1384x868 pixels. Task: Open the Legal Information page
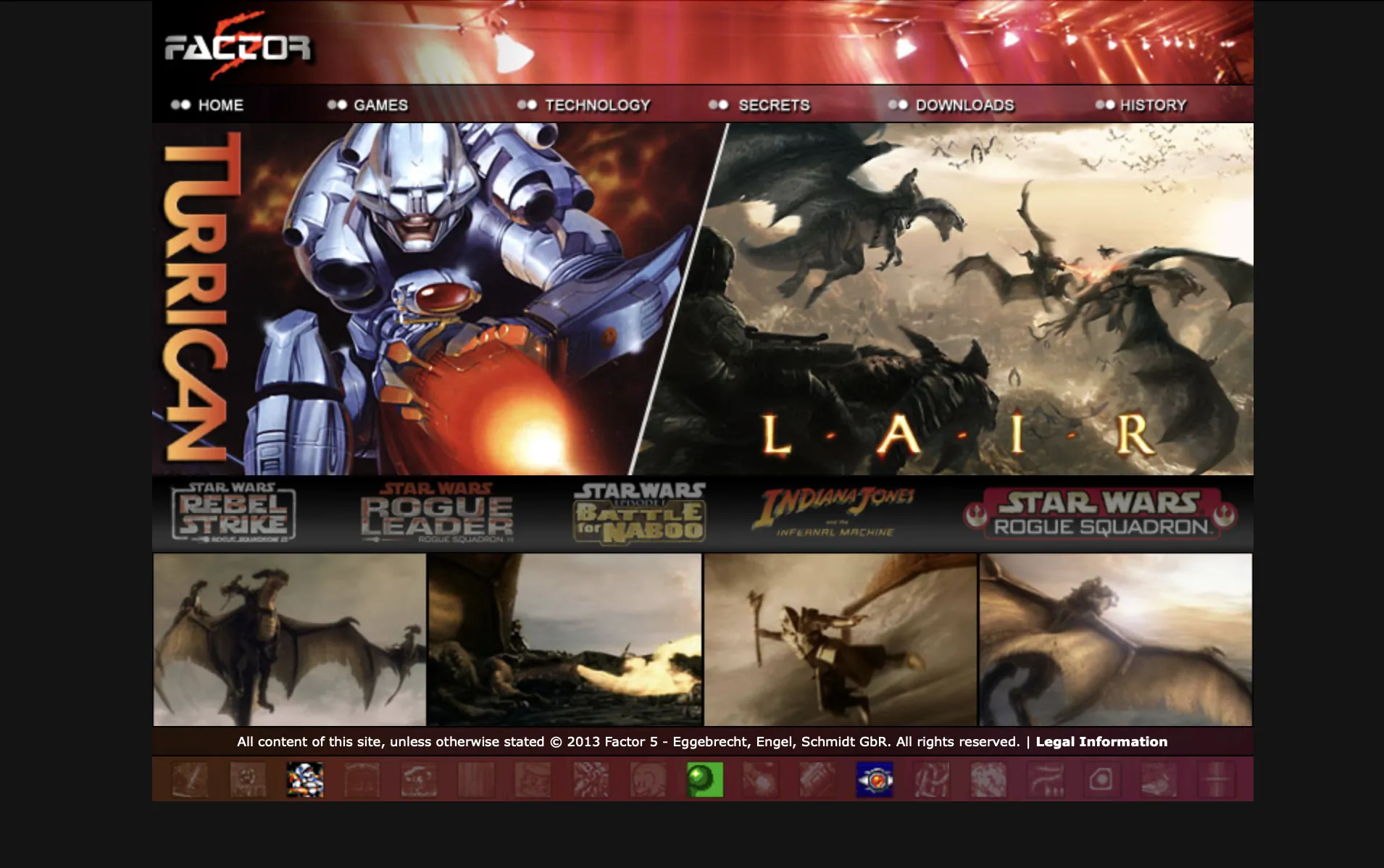tap(1102, 741)
